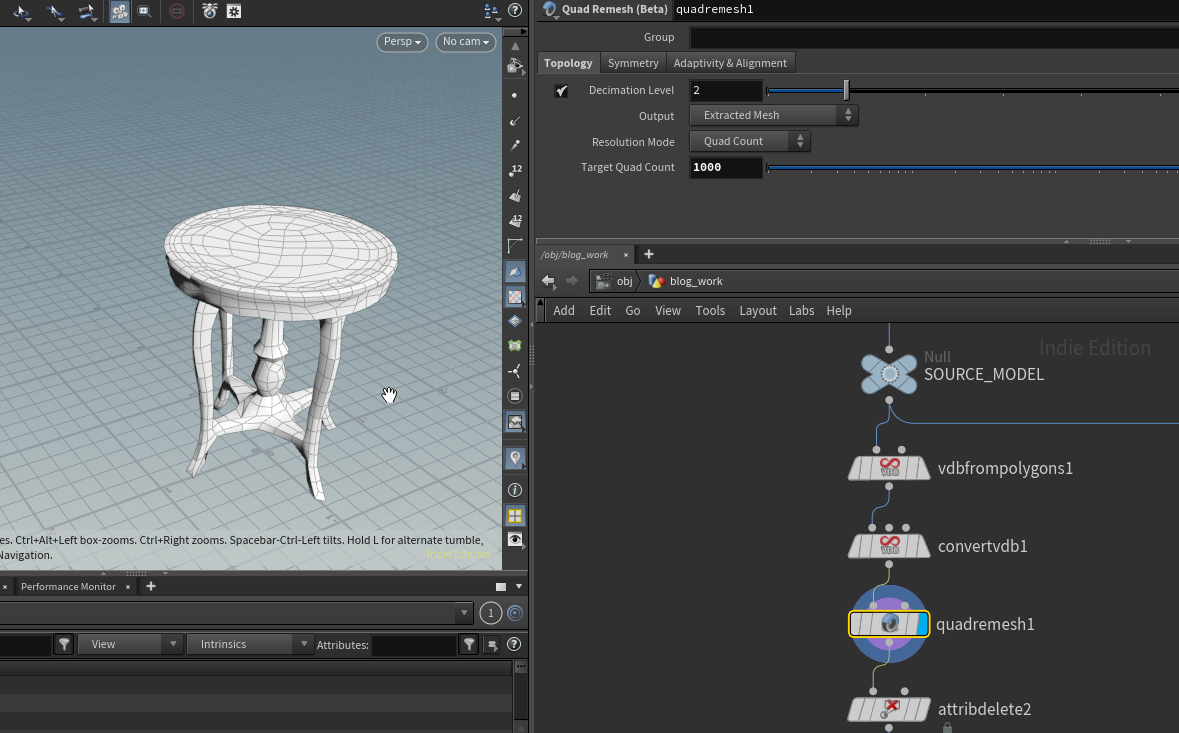Expand the node path dropdown arrow in spreadsheet
1179x733 pixels.
coord(464,613)
